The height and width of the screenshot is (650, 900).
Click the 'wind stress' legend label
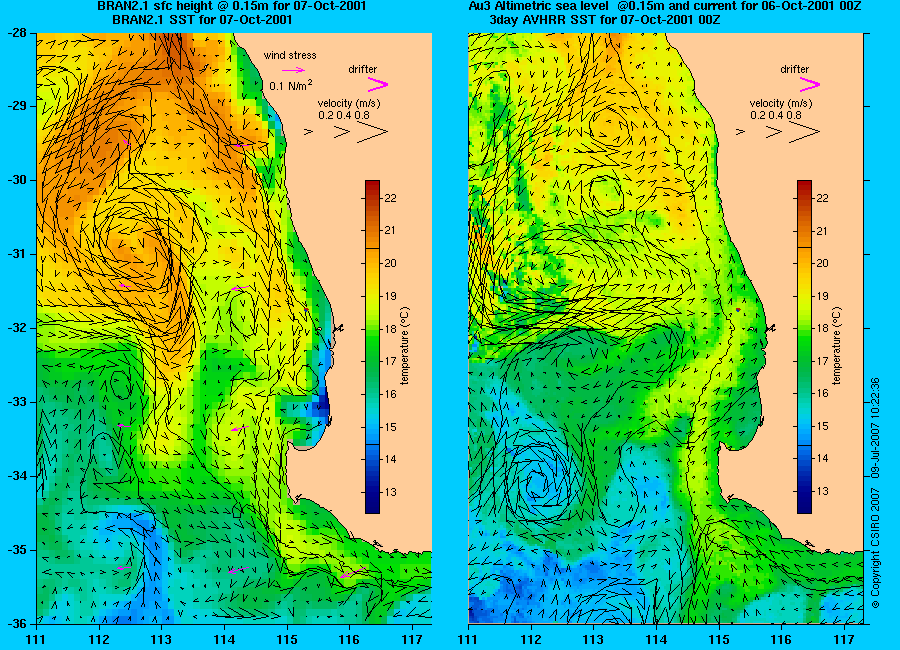(290, 56)
